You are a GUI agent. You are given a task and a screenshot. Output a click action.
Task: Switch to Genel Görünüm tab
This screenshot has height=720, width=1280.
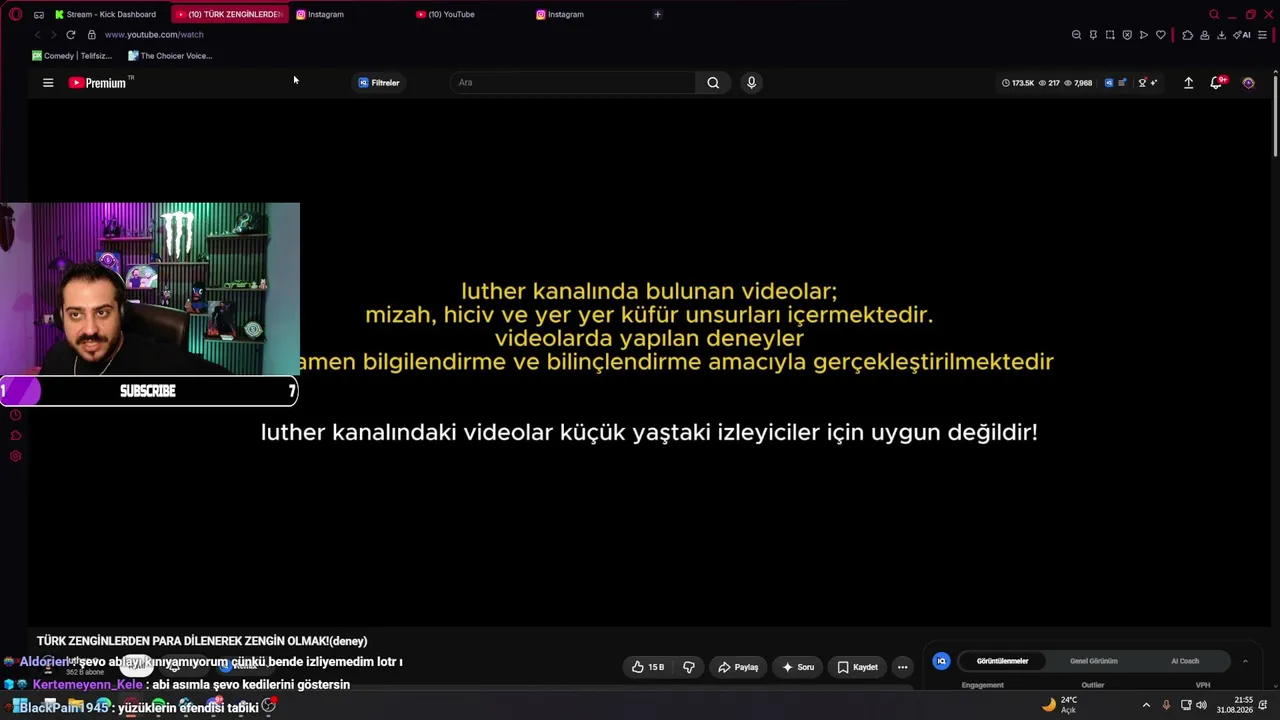coord(1094,661)
